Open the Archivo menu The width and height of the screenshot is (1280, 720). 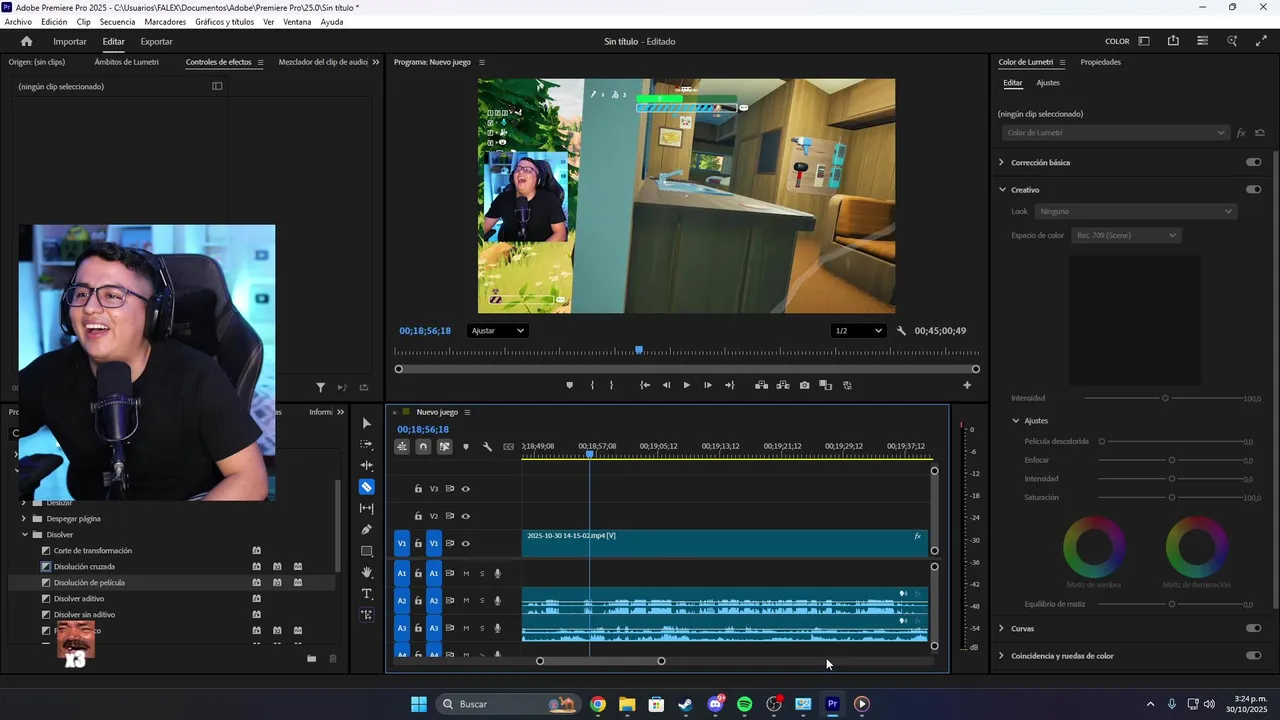(18, 22)
